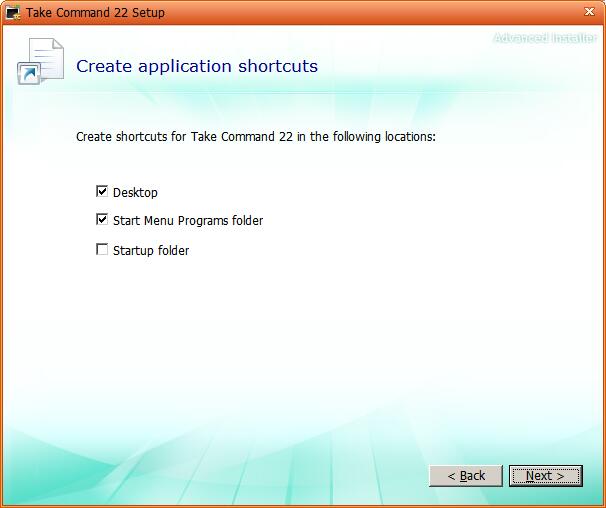Return to previous step with Back
This screenshot has height=508, width=606.
tap(466, 476)
